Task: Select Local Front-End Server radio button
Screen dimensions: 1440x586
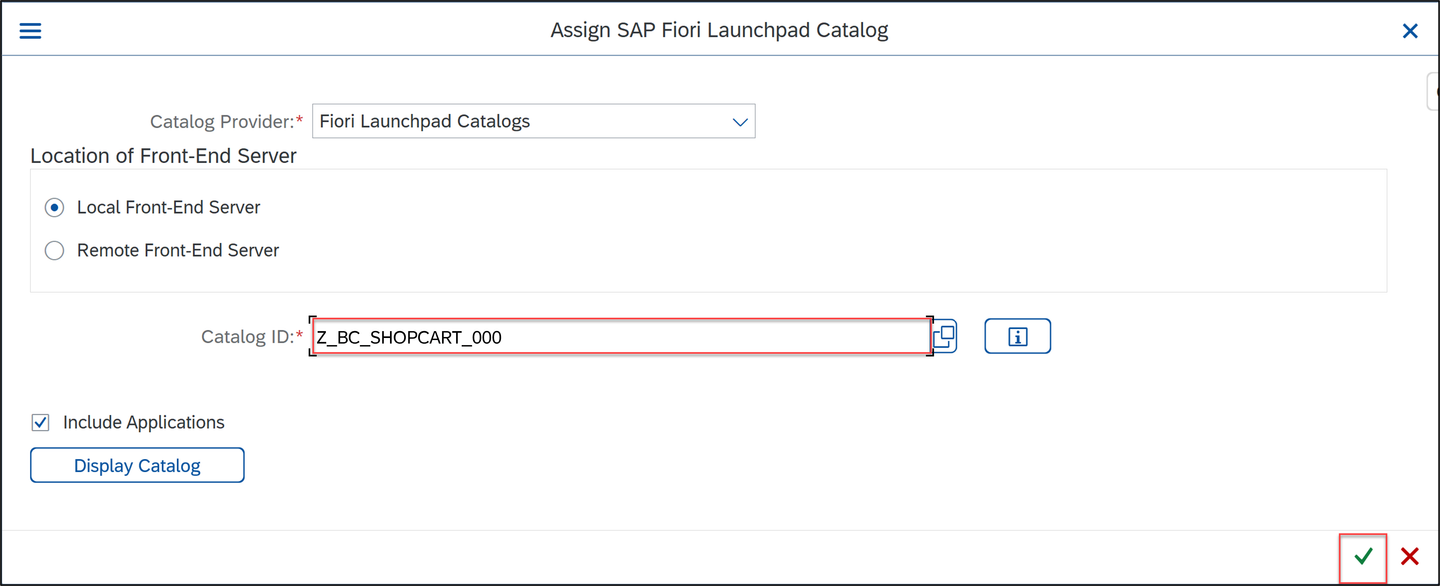Action: [x=55, y=208]
